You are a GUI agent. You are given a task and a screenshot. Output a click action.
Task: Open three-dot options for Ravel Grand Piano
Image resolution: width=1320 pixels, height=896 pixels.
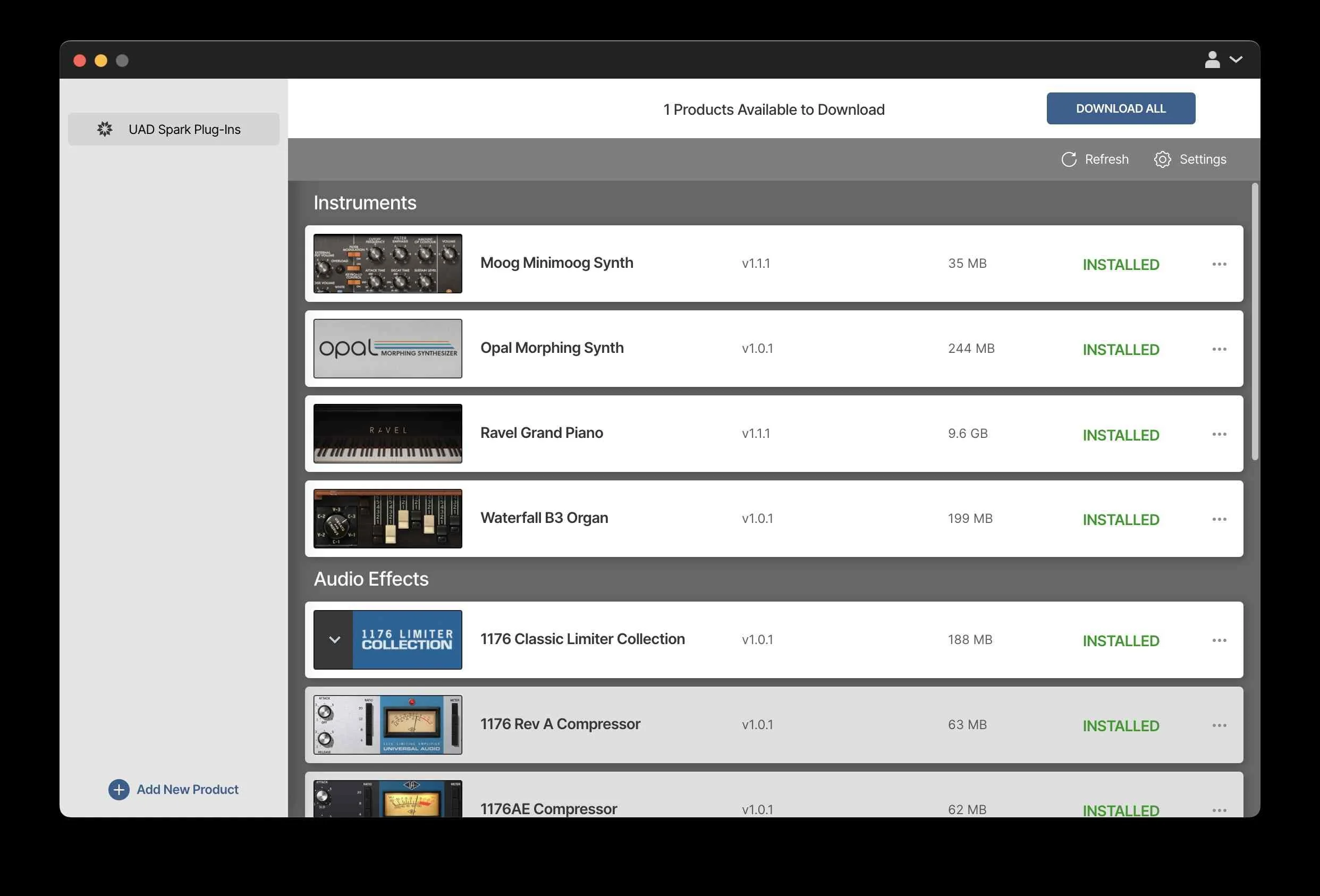pyautogui.click(x=1219, y=434)
